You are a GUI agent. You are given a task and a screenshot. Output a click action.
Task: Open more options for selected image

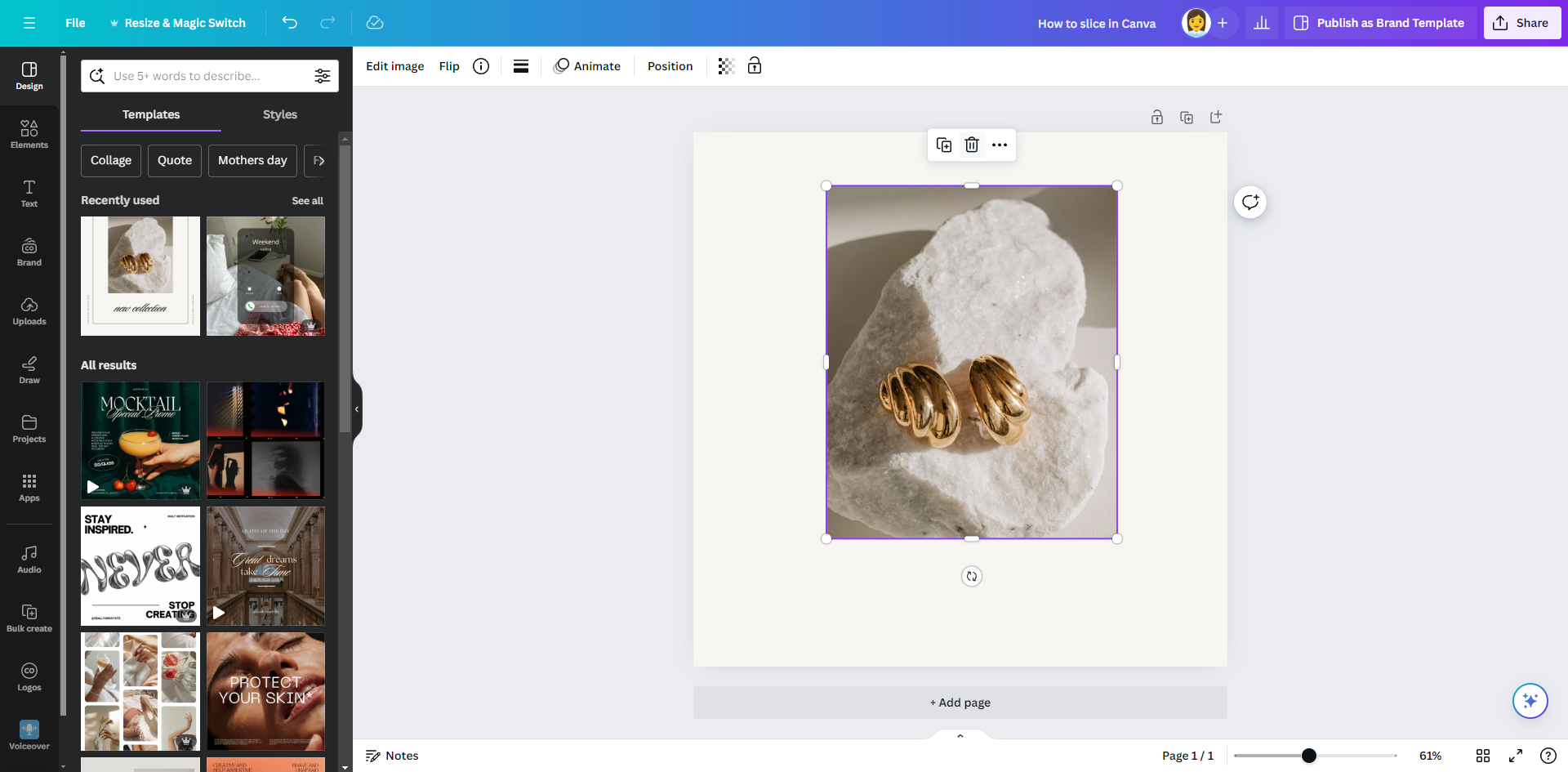pyautogui.click(x=1000, y=145)
